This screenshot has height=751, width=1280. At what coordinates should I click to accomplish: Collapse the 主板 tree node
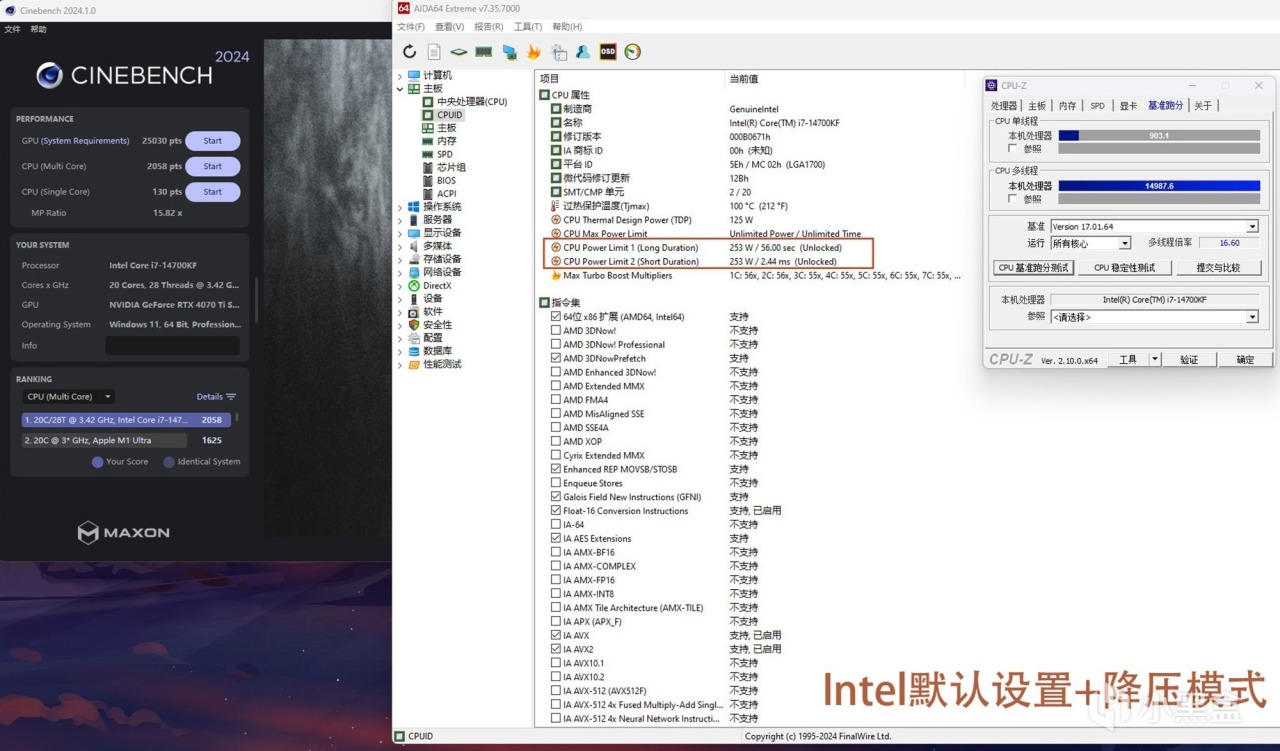coord(400,89)
